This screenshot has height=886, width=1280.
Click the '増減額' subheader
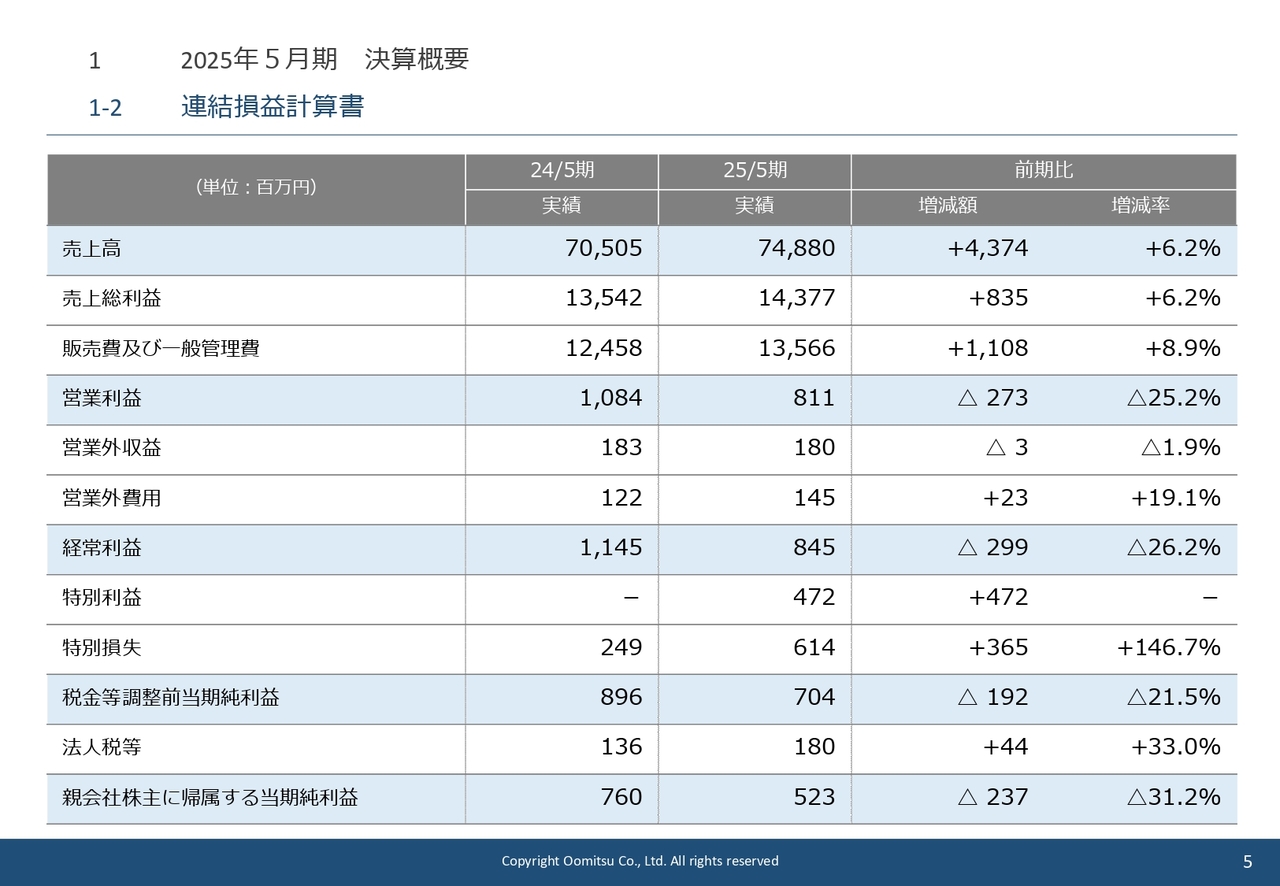click(x=948, y=206)
